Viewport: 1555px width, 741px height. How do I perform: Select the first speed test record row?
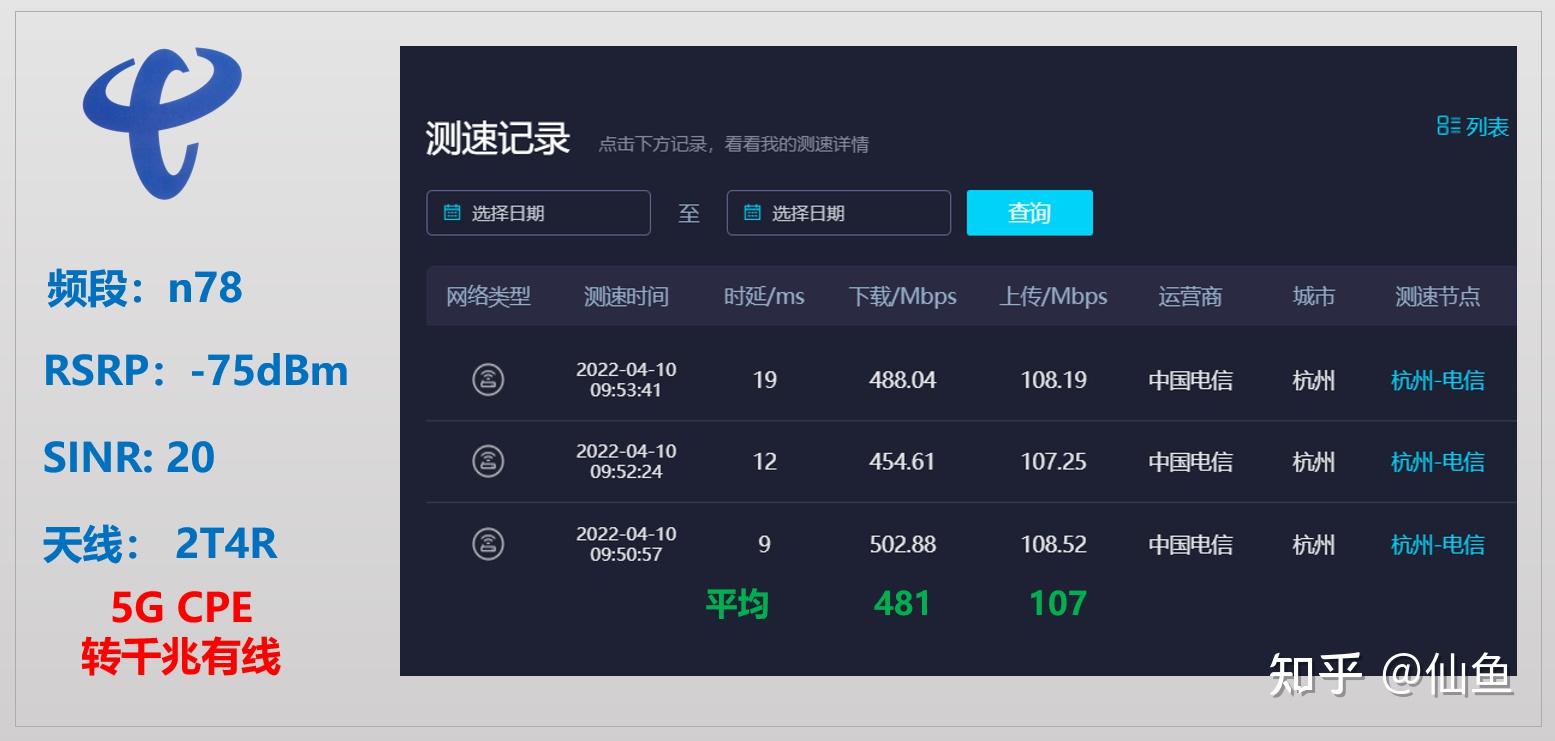(x=900, y=380)
